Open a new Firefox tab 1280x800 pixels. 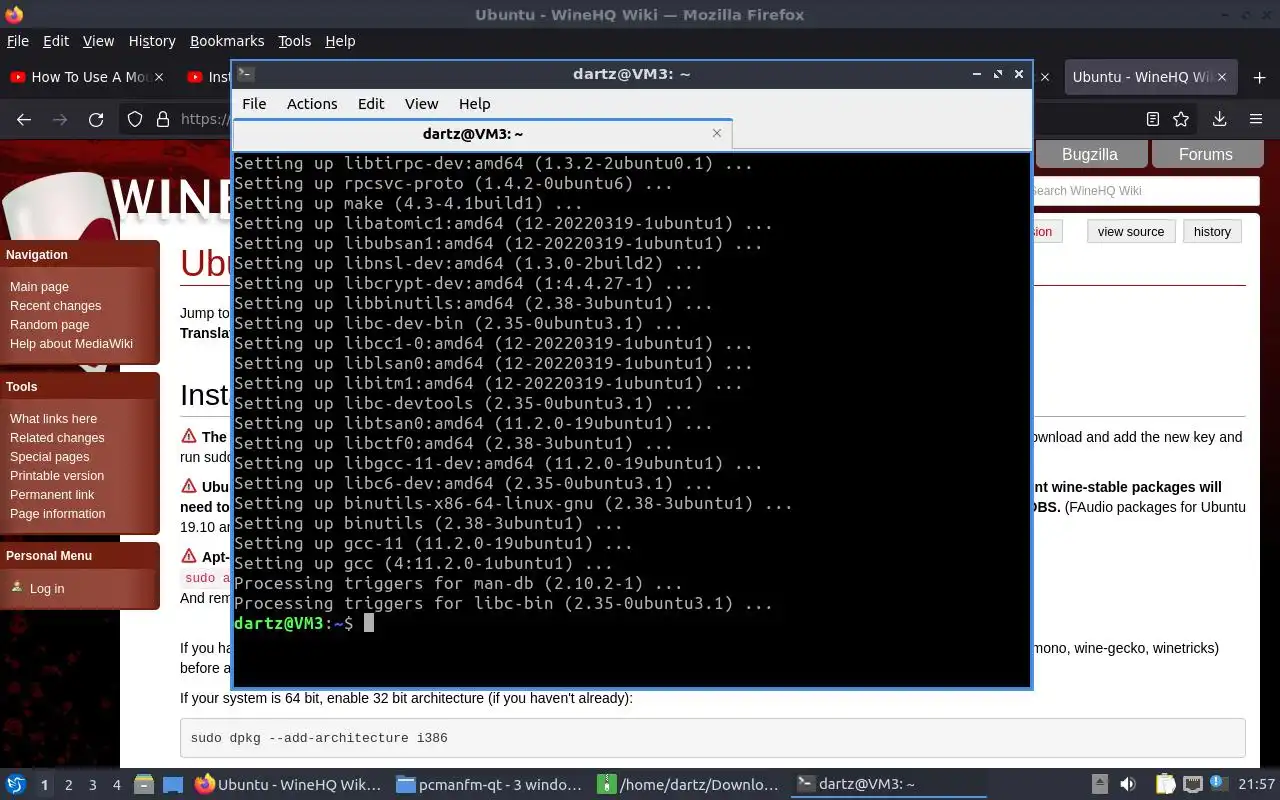click(1259, 77)
